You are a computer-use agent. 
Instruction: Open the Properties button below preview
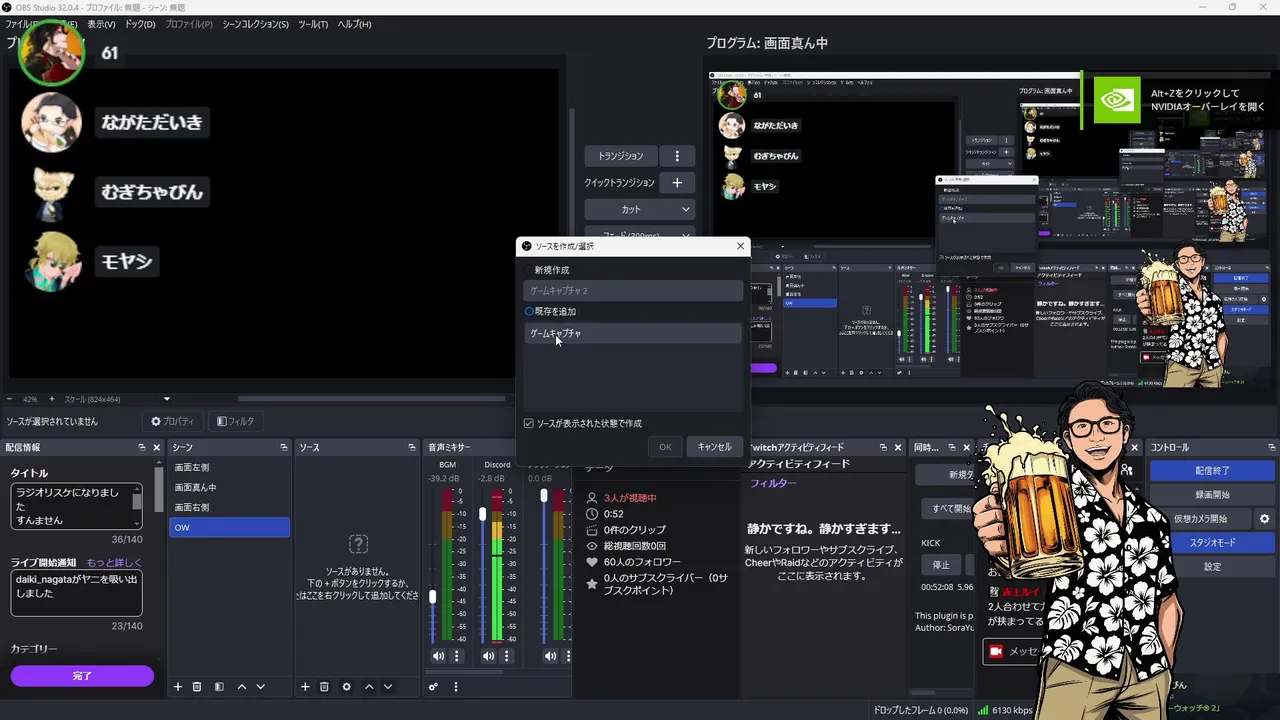(173, 422)
